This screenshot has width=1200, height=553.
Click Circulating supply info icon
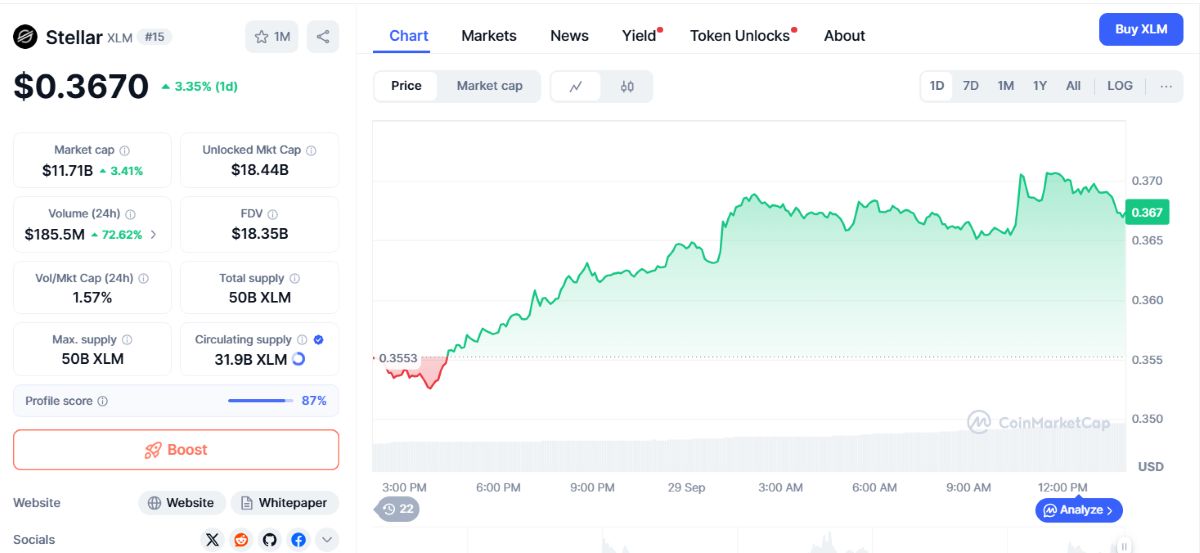point(302,340)
